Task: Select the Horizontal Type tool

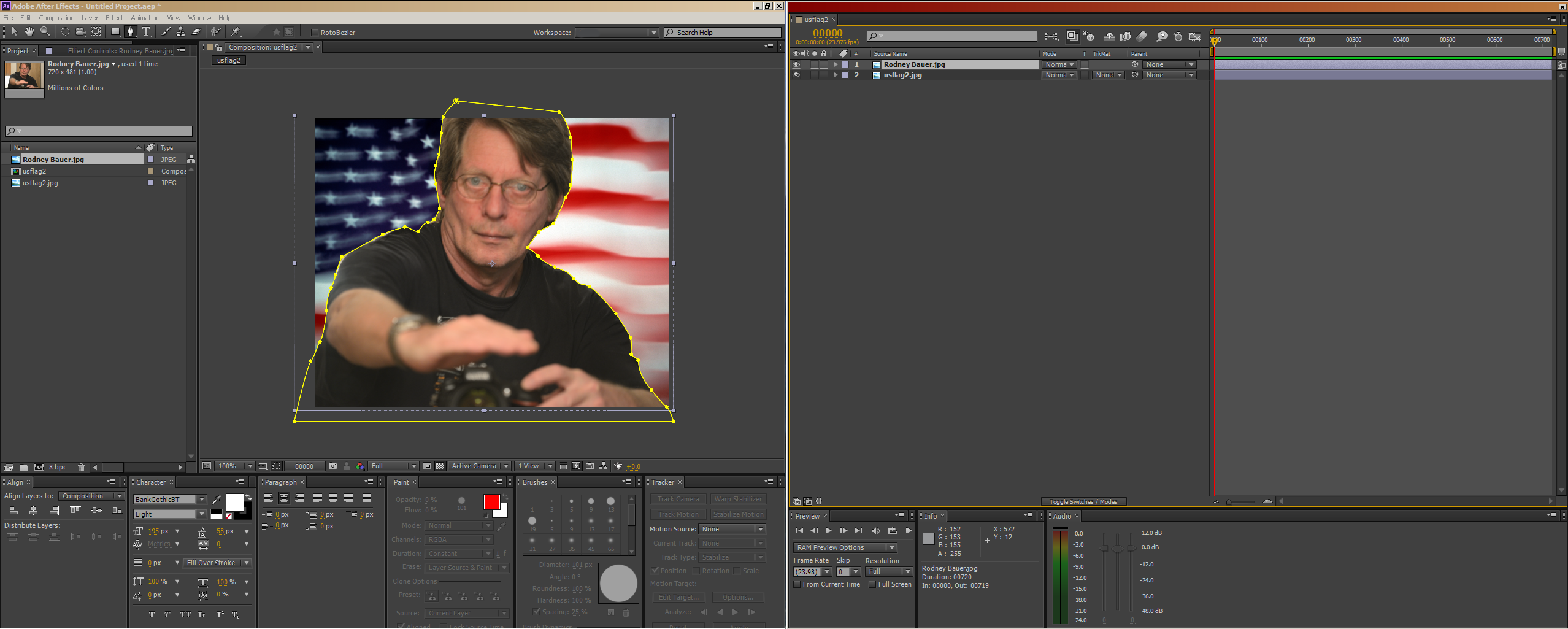Action: click(146, 31)
